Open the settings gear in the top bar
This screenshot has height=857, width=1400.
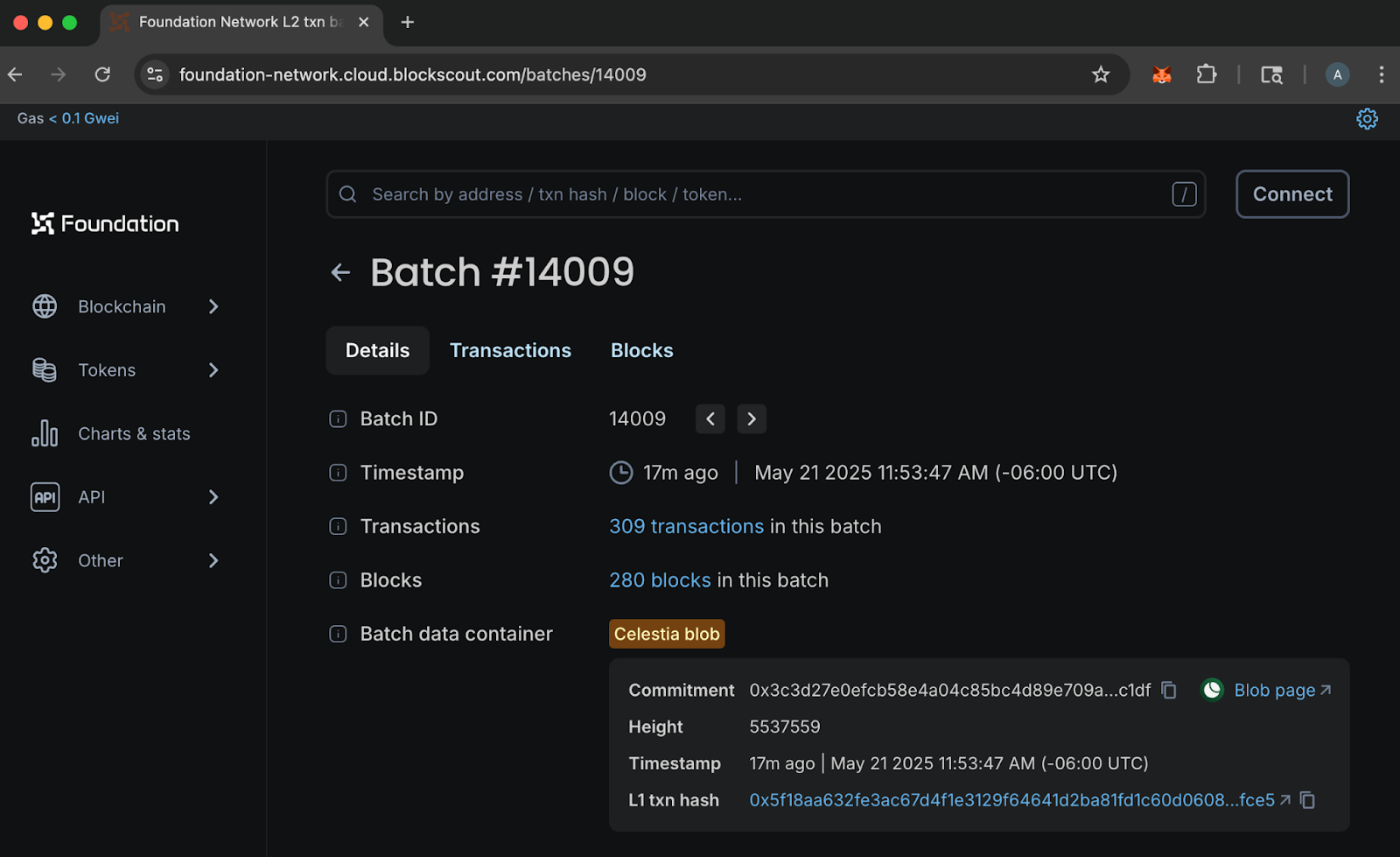pos(1367,119)
